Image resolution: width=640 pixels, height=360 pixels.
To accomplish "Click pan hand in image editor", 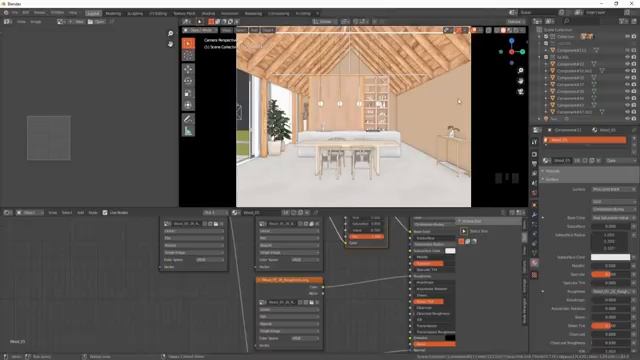I will point(171,44).
